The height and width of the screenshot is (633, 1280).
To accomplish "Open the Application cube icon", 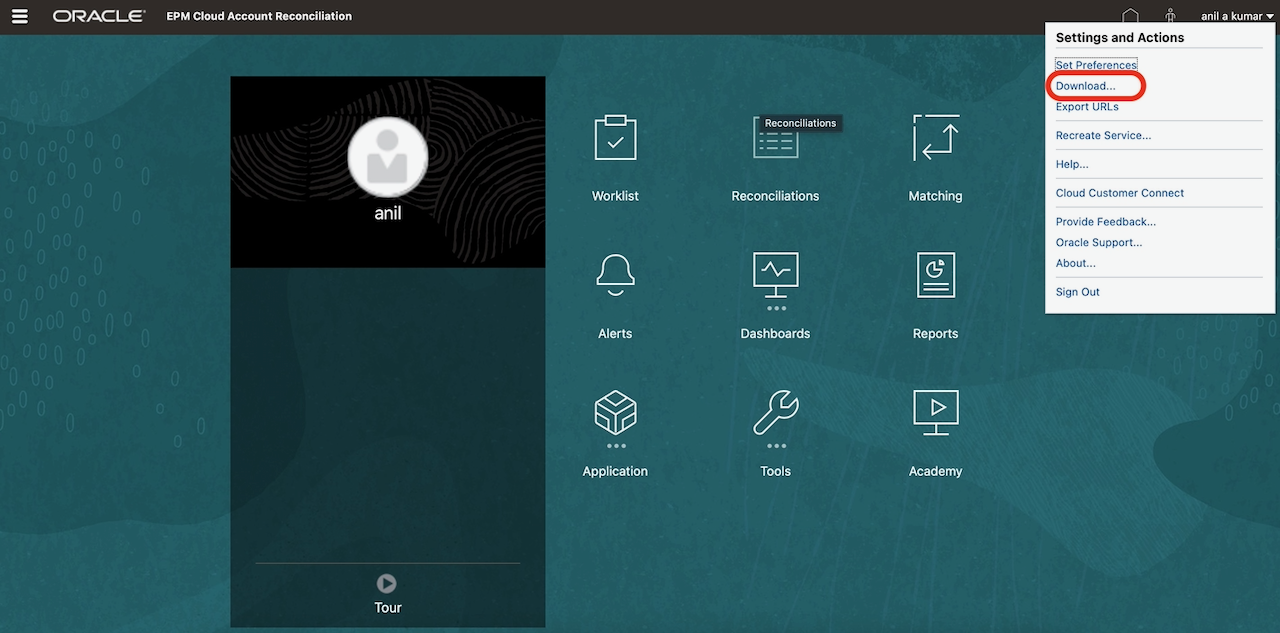I will coord(615,412).
